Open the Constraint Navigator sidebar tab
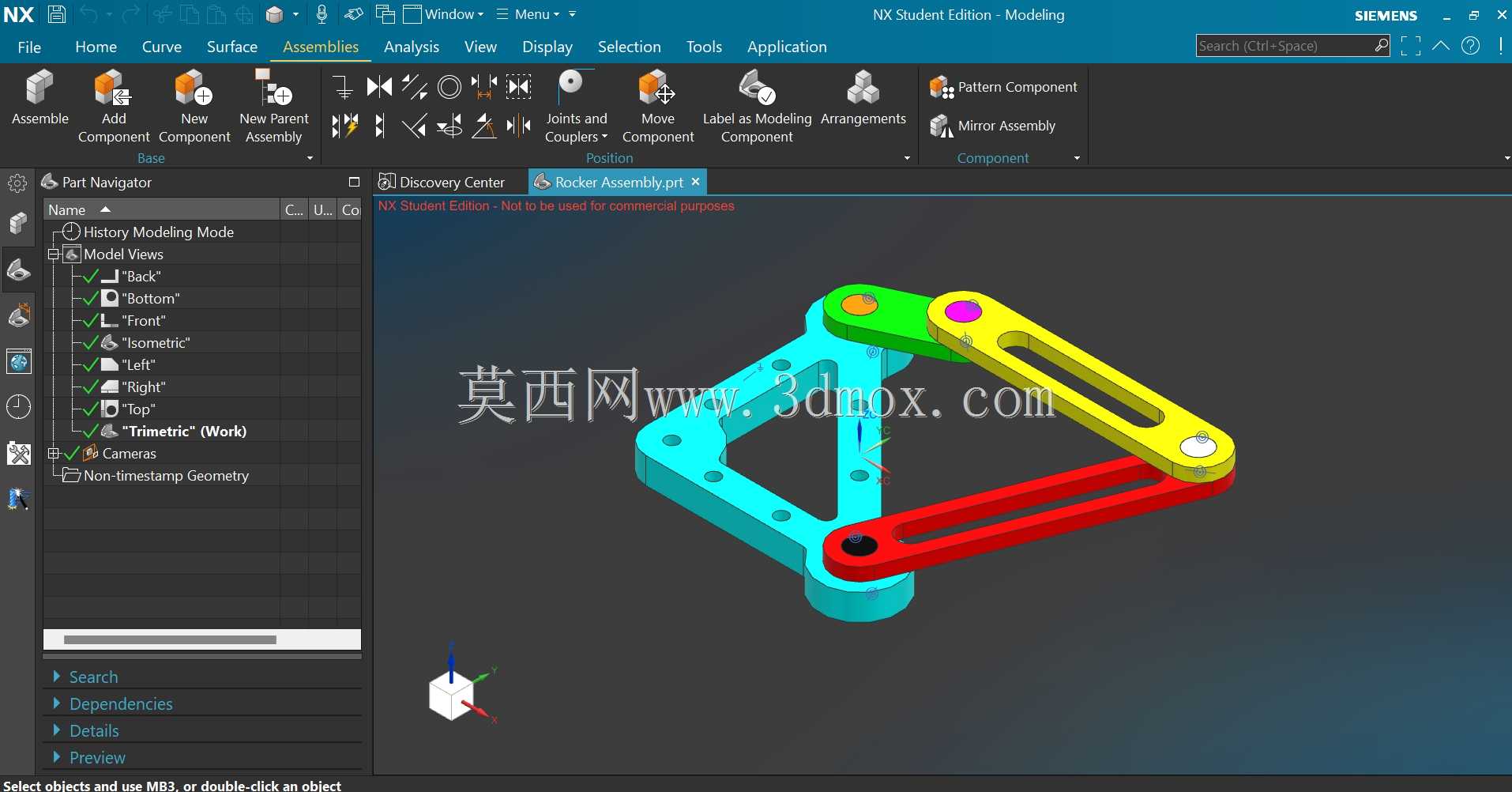This screenshot has height=792, width=1512. [18, 316]
